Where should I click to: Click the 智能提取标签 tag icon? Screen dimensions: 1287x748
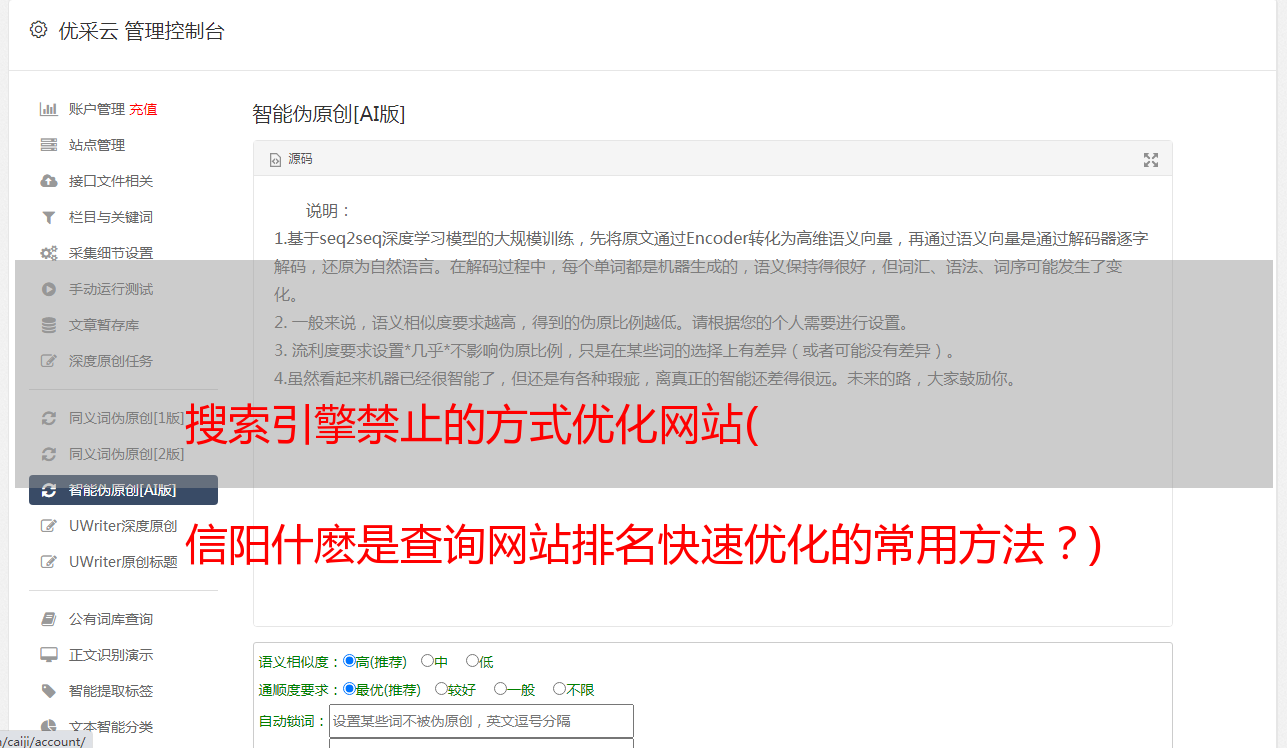[48, 691]
